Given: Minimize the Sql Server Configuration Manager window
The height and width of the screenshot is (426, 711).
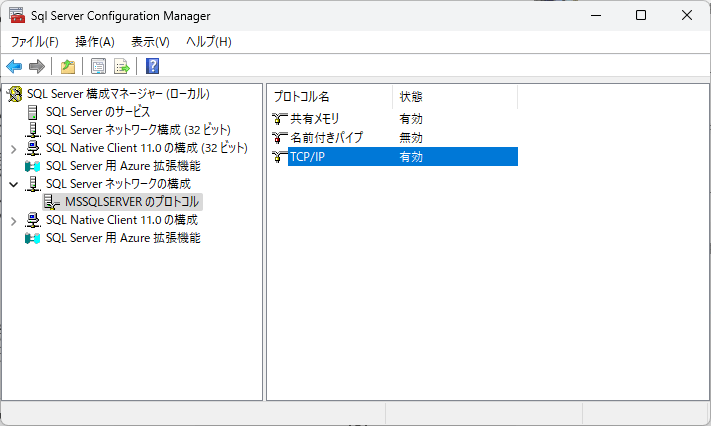Looking at the screenshot, I should (x=596, y=15).
